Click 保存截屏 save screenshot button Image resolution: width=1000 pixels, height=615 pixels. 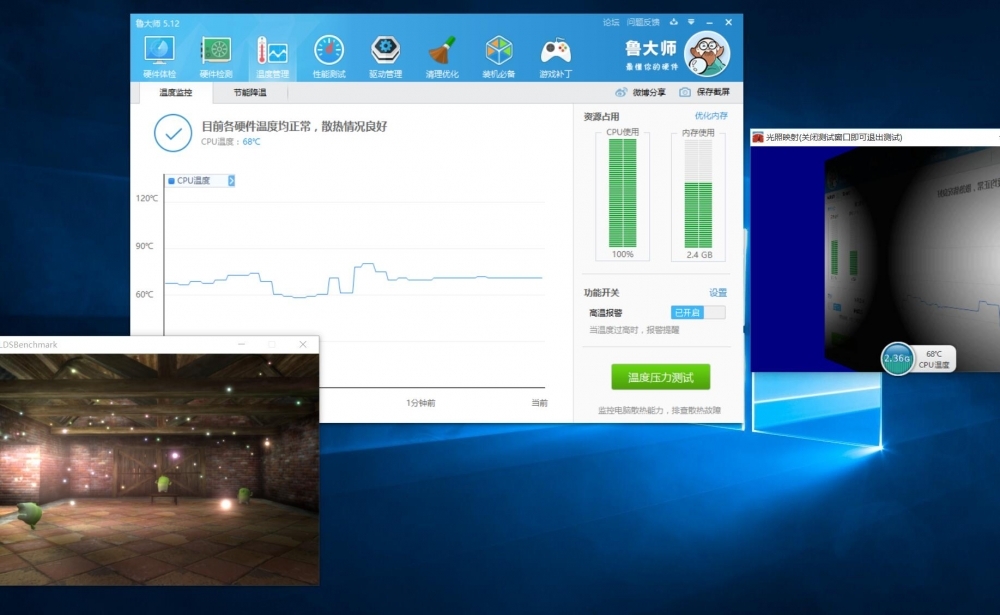coord(705,92)
